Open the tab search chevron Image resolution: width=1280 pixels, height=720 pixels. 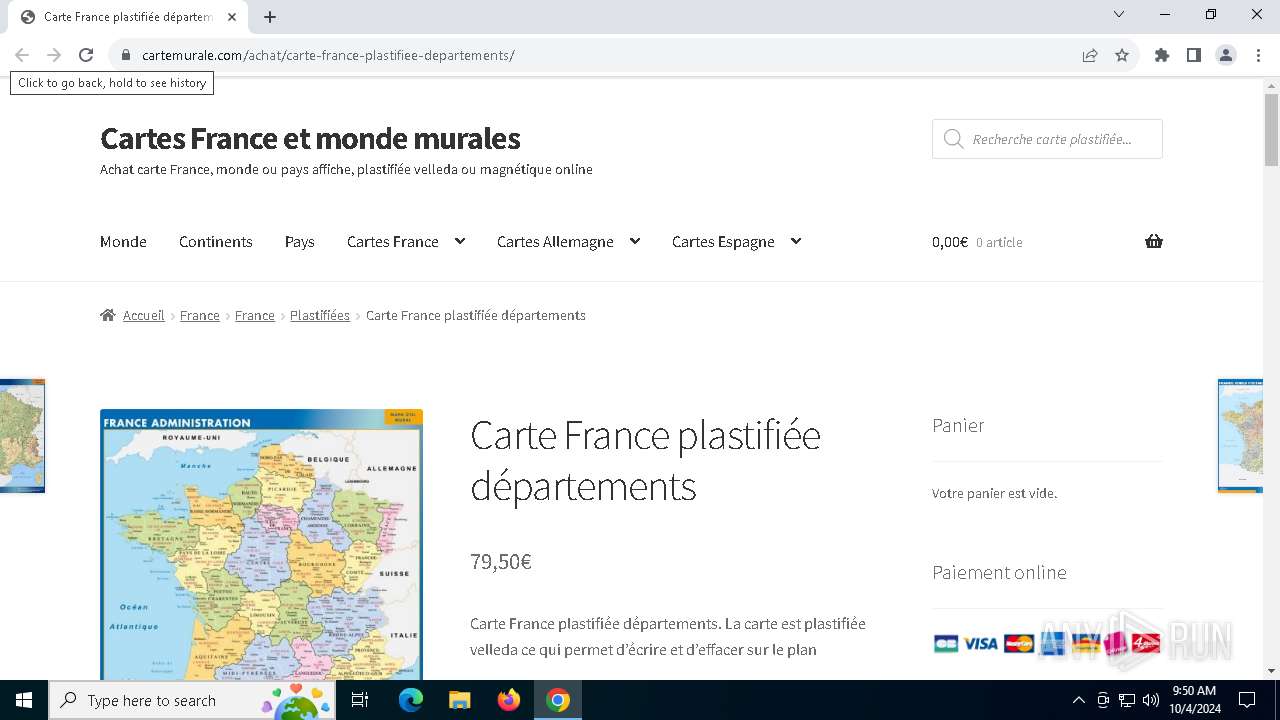[x=1119, y=14]
